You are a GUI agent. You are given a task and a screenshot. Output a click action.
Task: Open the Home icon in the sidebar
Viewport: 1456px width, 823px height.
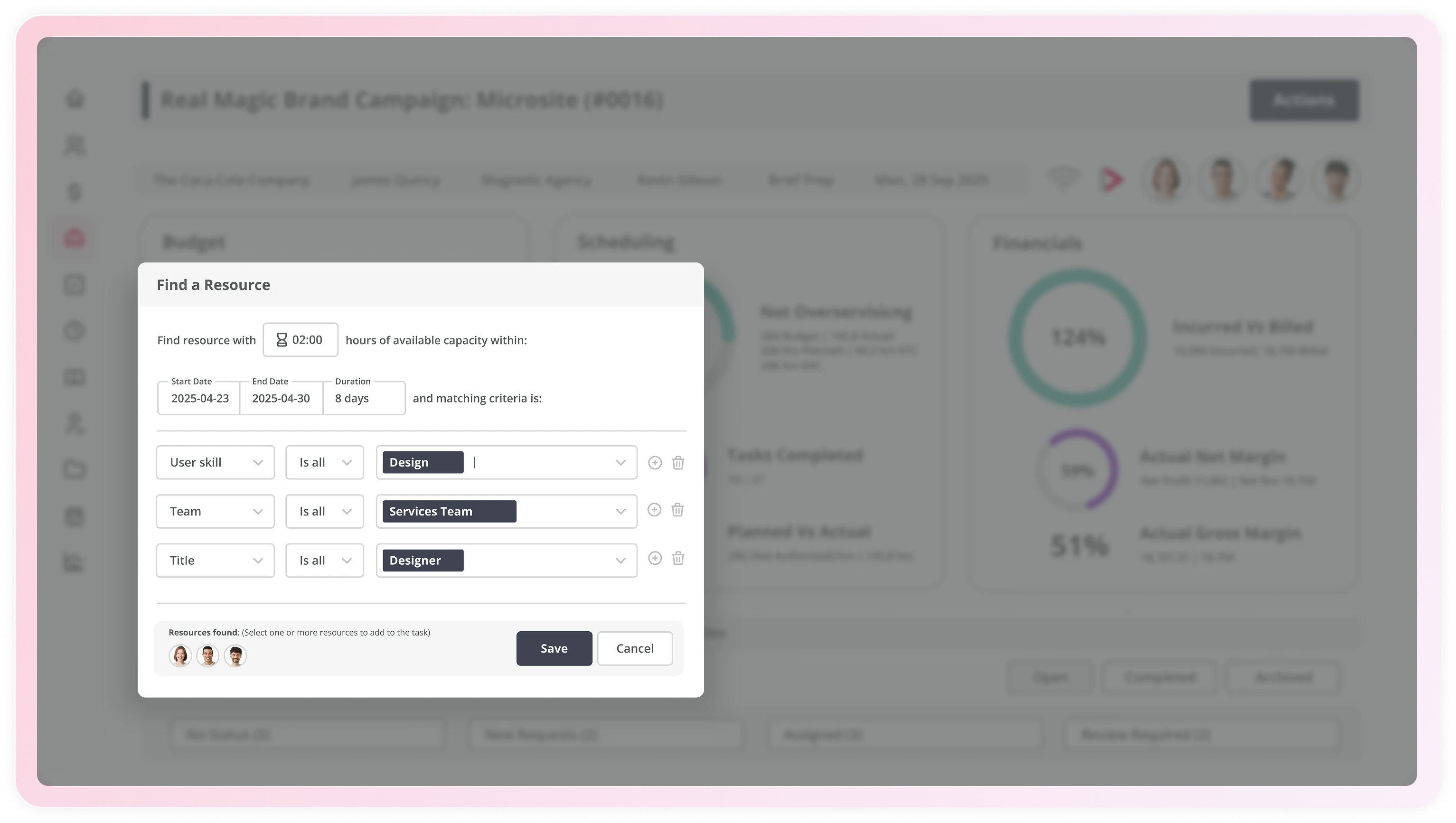coord(74,99)
